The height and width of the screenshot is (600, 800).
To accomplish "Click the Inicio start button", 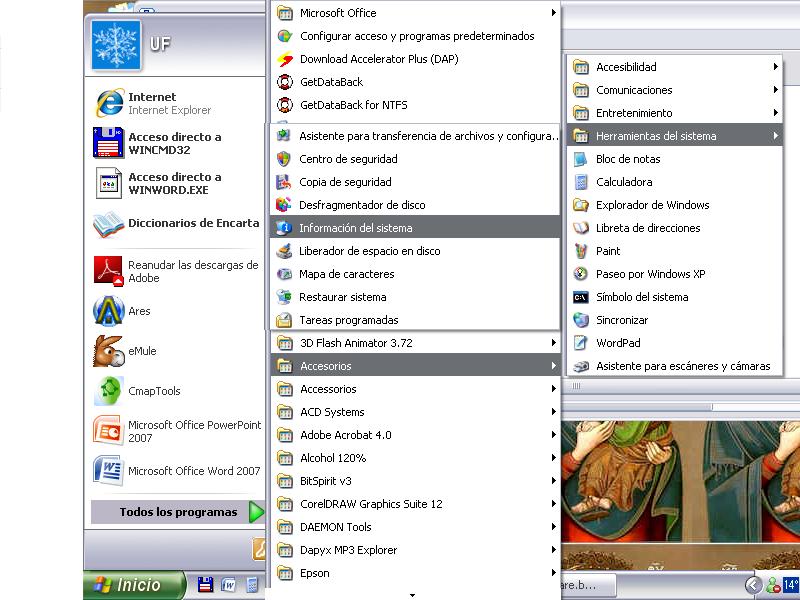I will tap(136, 585).
